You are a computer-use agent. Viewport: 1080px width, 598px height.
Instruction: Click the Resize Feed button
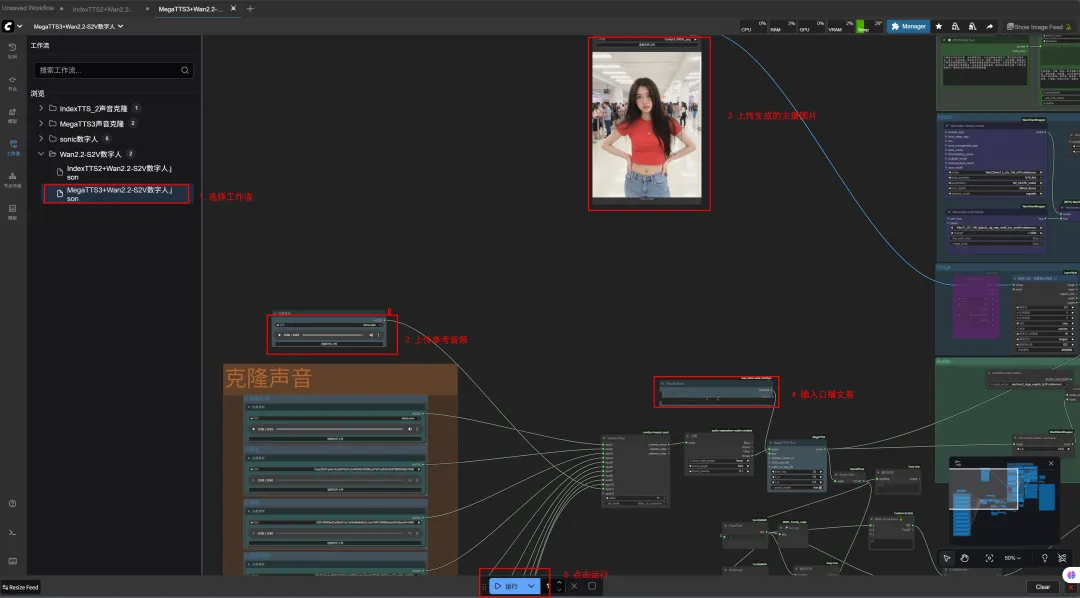pos(21,587)
